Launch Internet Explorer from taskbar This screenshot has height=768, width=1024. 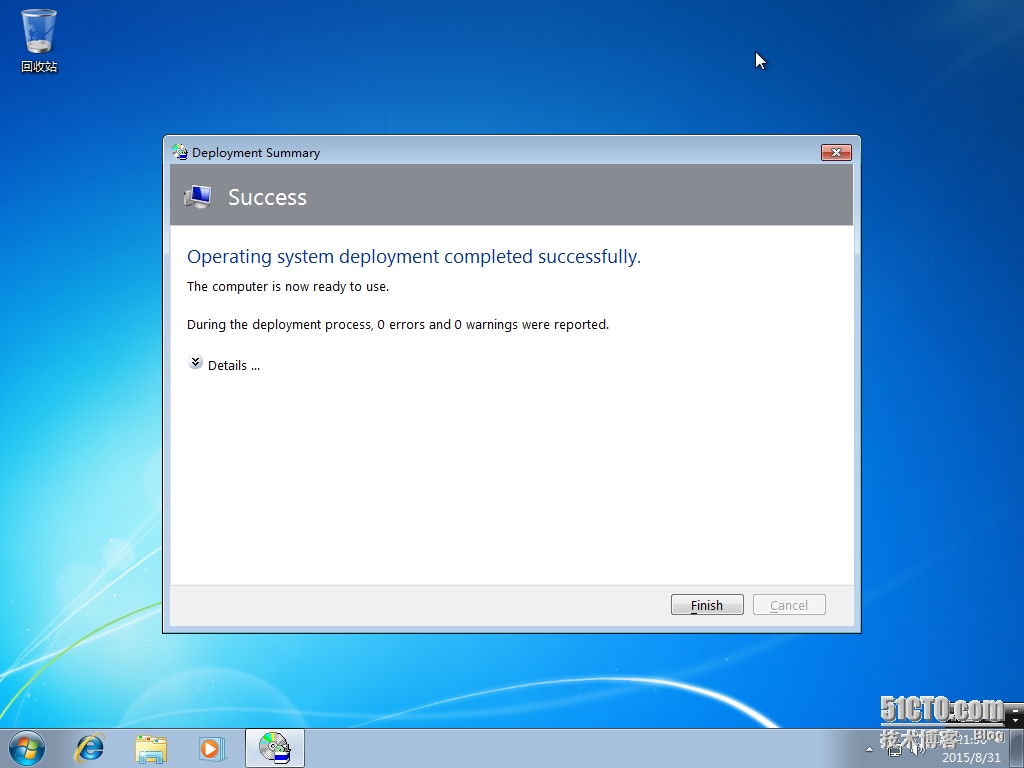coord(89,748)
